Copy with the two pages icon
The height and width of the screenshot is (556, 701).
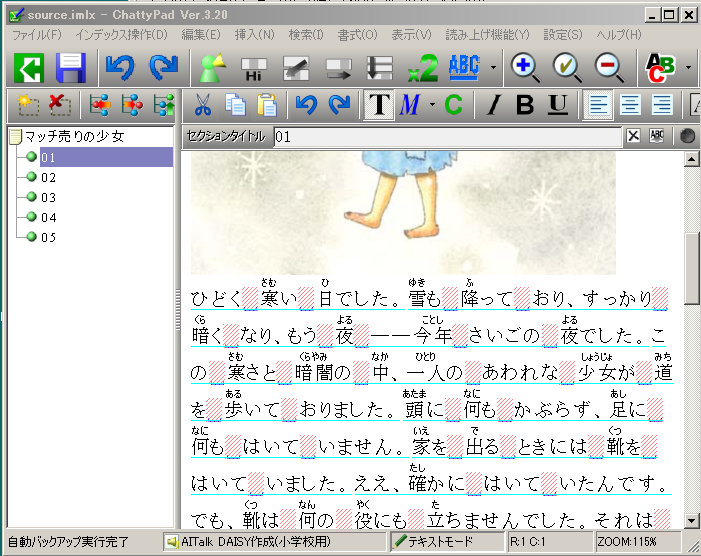coord(235,105)
